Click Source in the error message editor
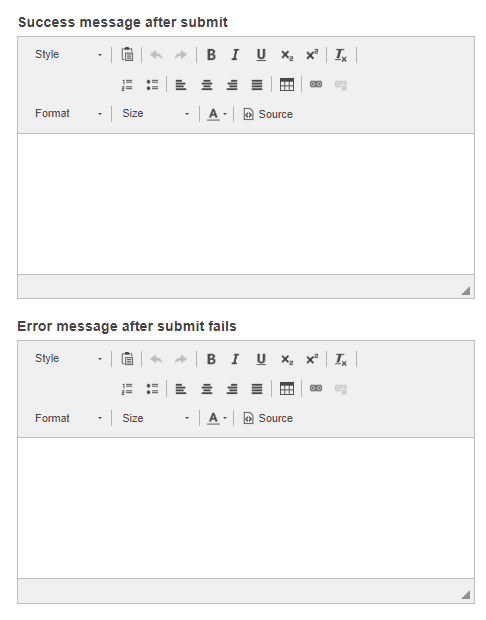The height and width of the screenshot is (620, 486). (268, 418)
